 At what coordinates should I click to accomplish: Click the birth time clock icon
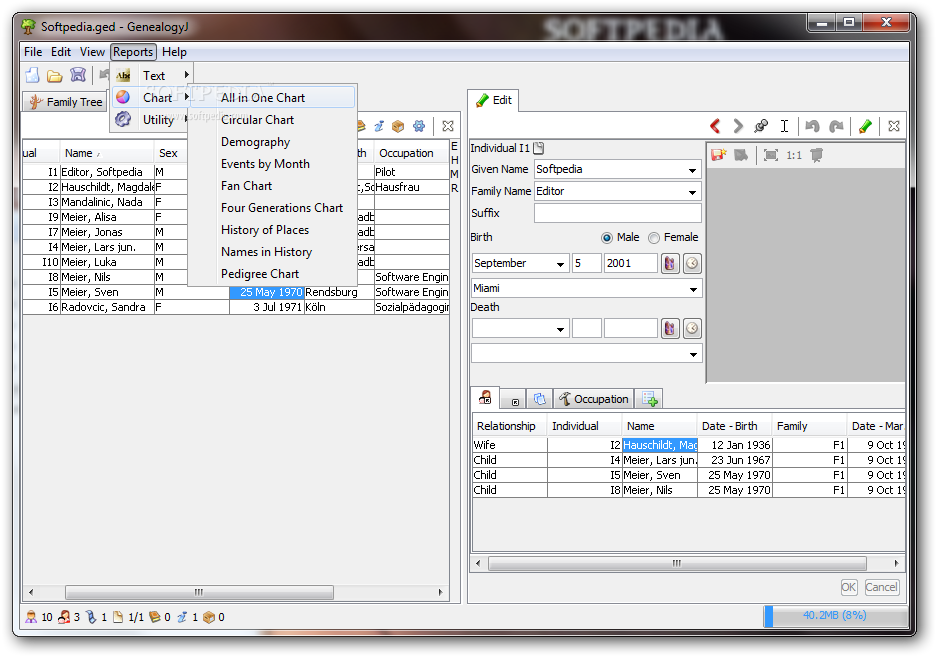tap(692, 263)
